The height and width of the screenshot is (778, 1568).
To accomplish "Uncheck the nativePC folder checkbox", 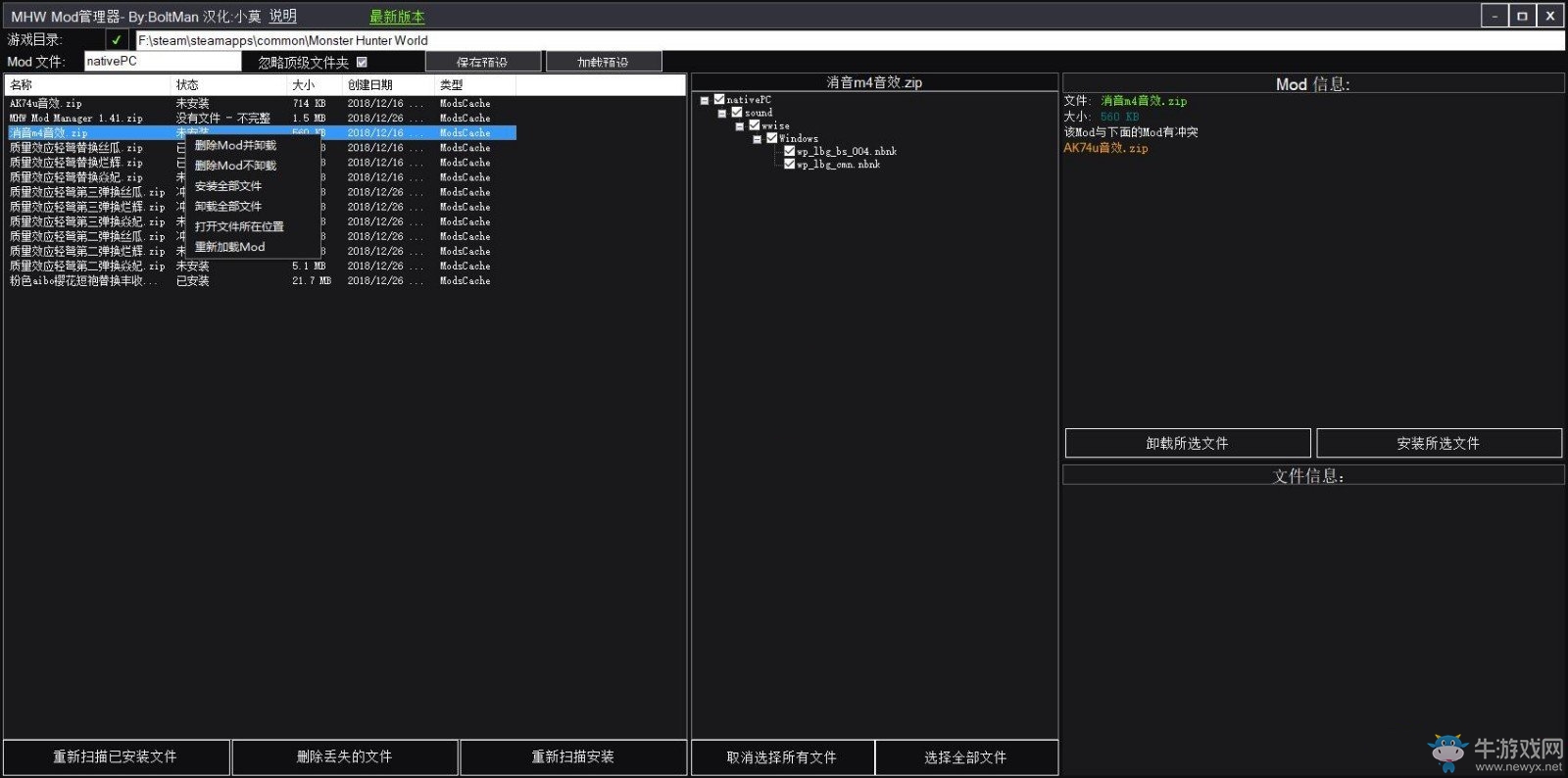I will (719, 99).
